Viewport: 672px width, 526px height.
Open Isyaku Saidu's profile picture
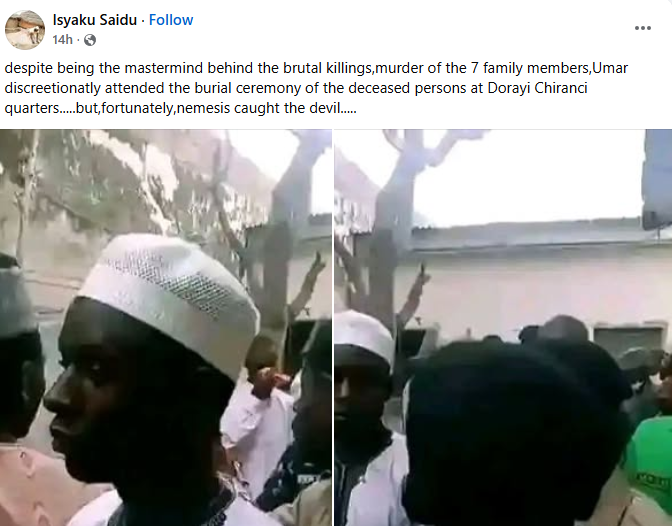pyautogui.click(x=25, y=30)
